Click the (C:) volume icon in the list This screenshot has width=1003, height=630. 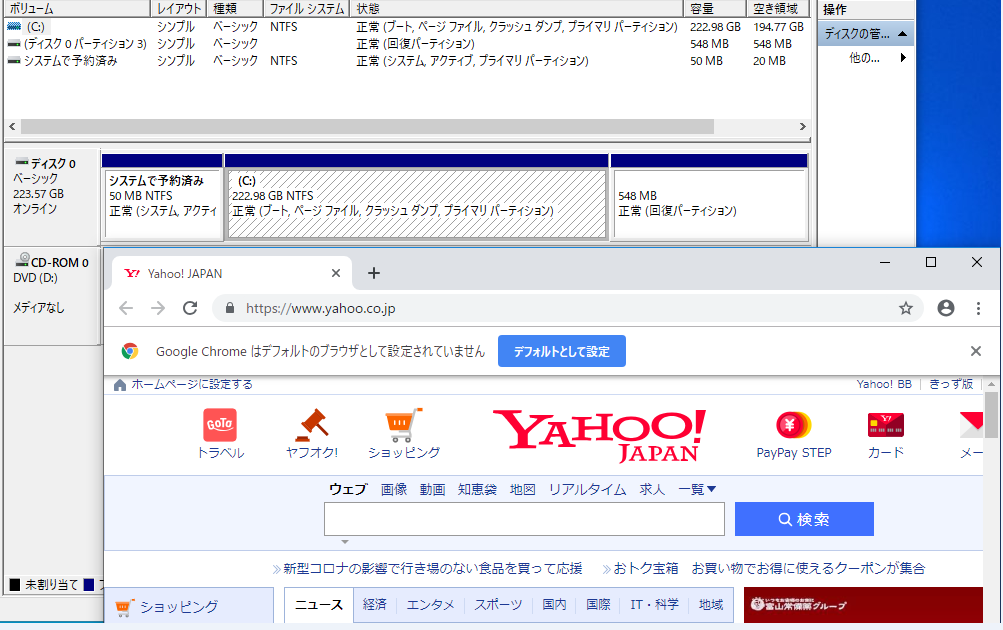[x=14, y=27]
